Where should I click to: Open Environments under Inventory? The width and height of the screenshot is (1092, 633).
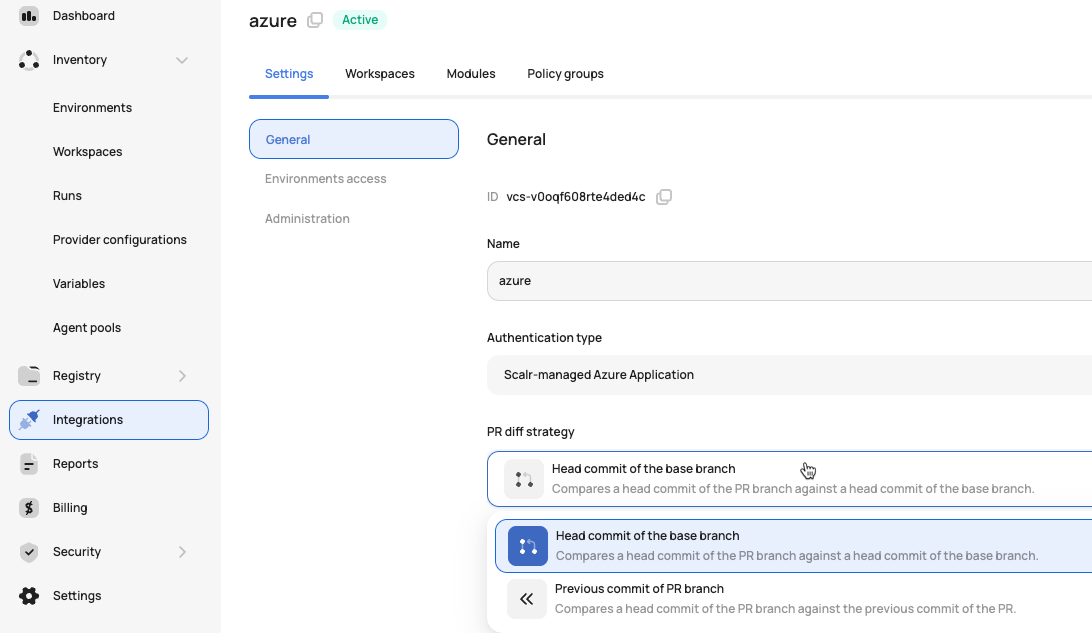point(92,108)
